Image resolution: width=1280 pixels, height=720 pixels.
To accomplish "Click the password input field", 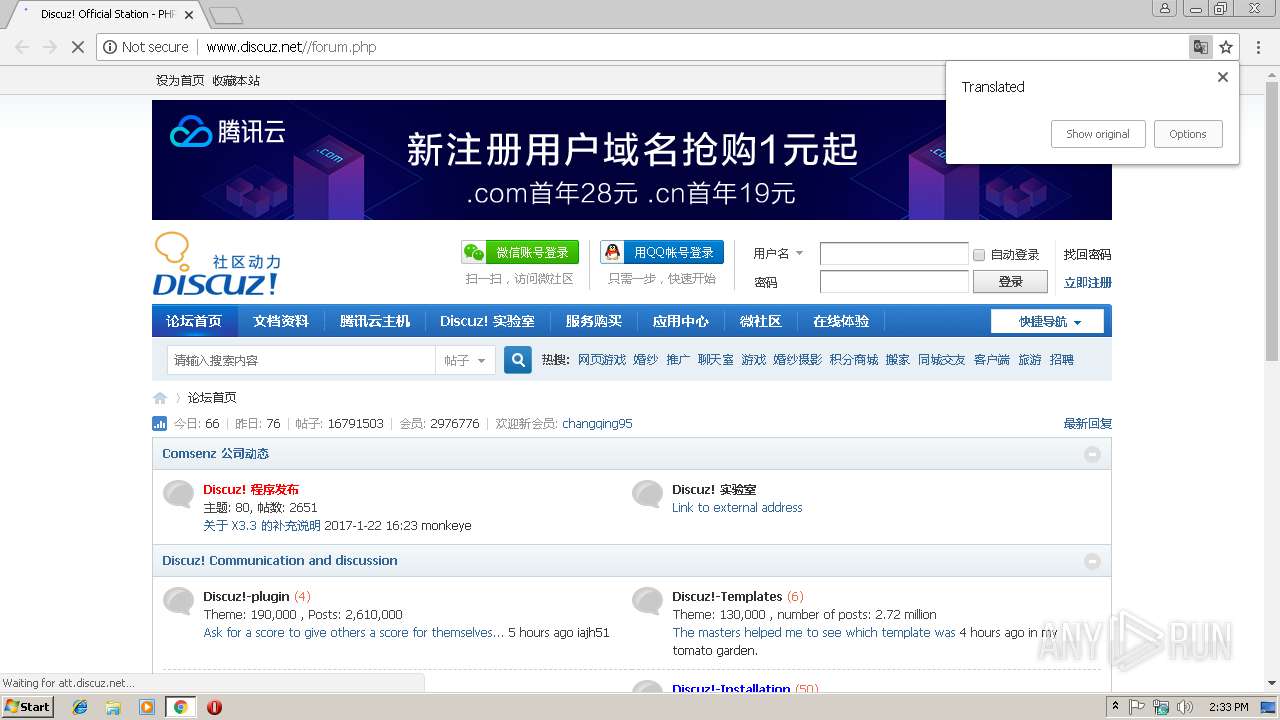I will point(894,282).
